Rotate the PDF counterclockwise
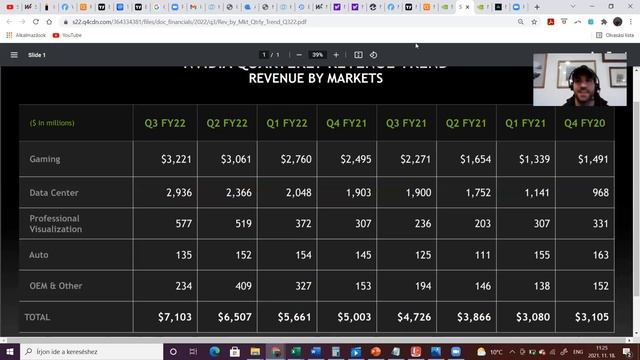This screenshot has width=640, height=360. (x=373, y=55)
